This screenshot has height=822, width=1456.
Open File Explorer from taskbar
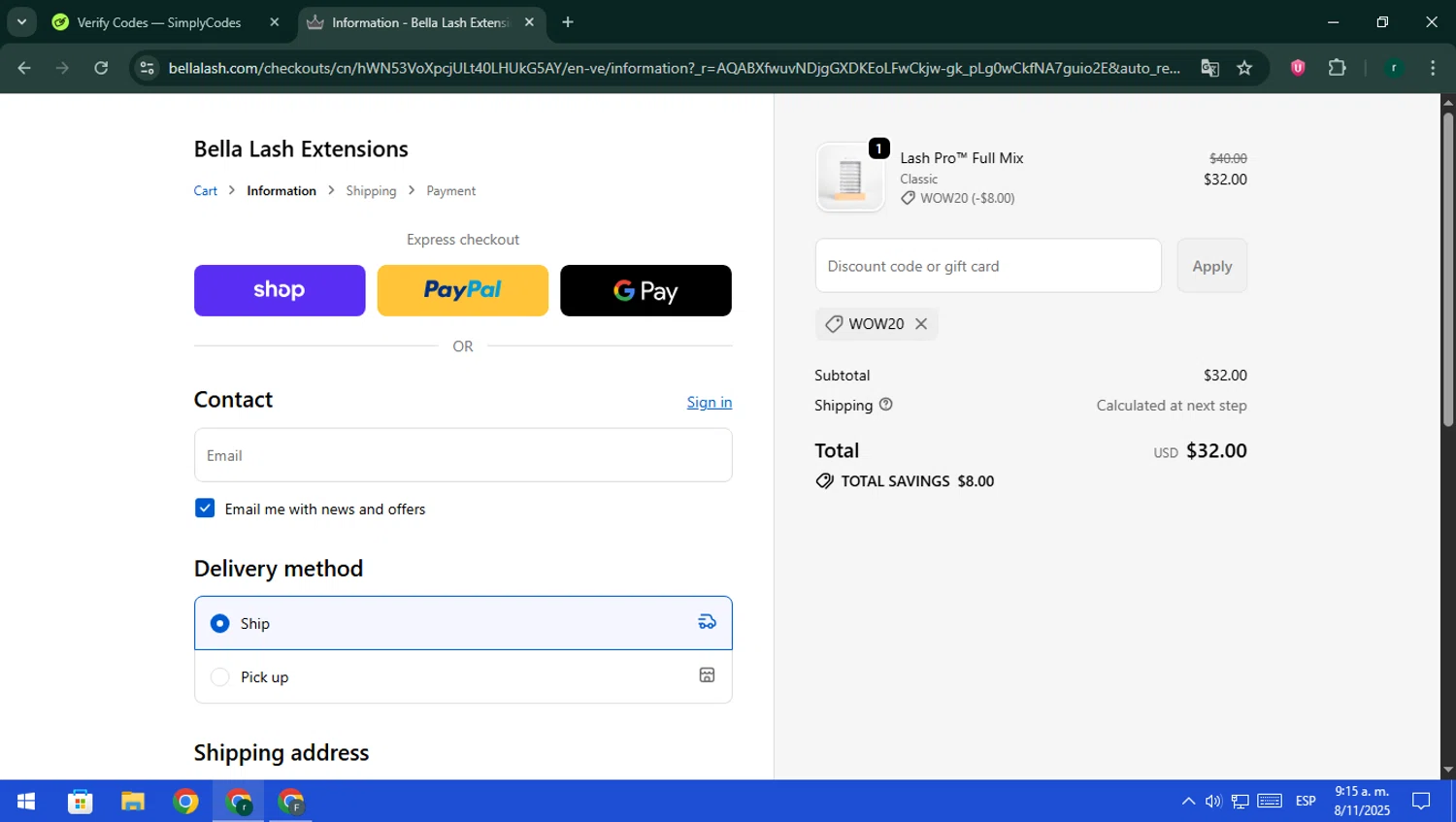(133, 802)
